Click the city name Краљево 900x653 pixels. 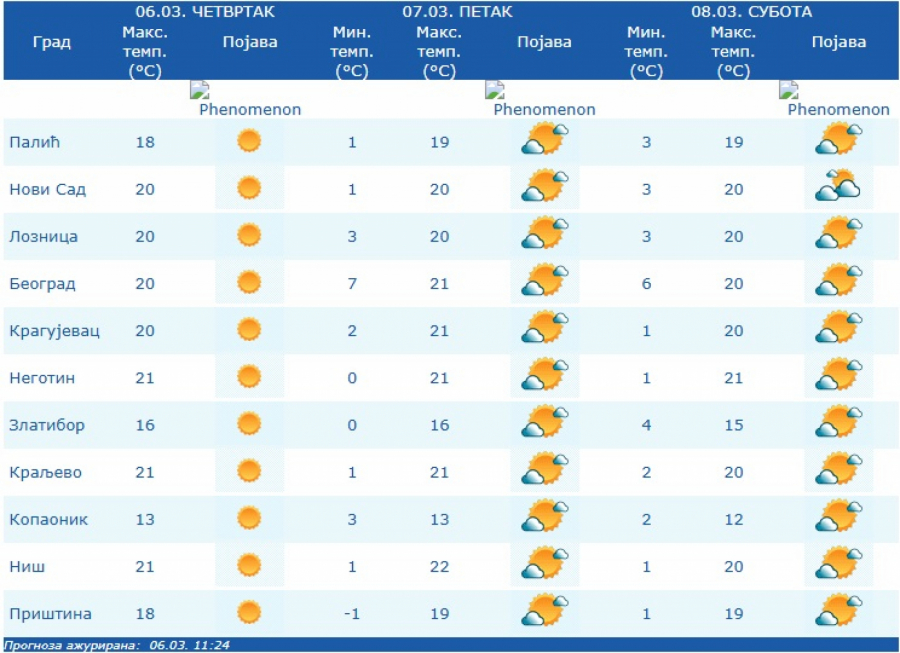(x=45, y=472)
